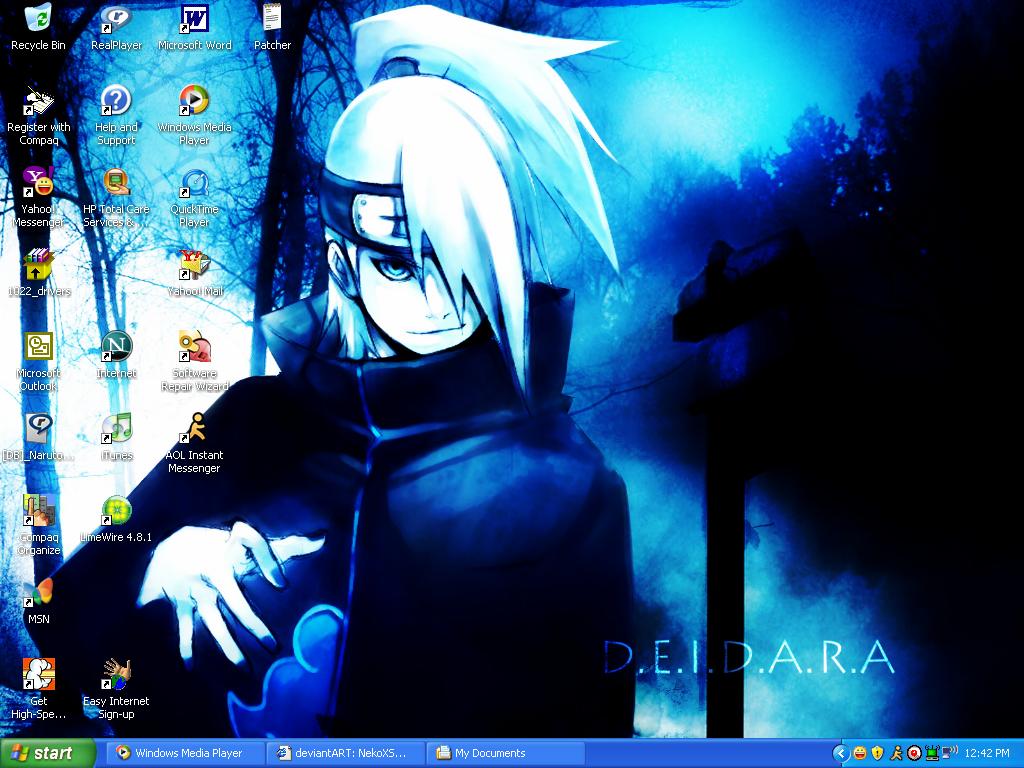This screenshot has width=1024, height=768.
Task: Launch the iTunes desktop shortcut
Action: [116, 438]
